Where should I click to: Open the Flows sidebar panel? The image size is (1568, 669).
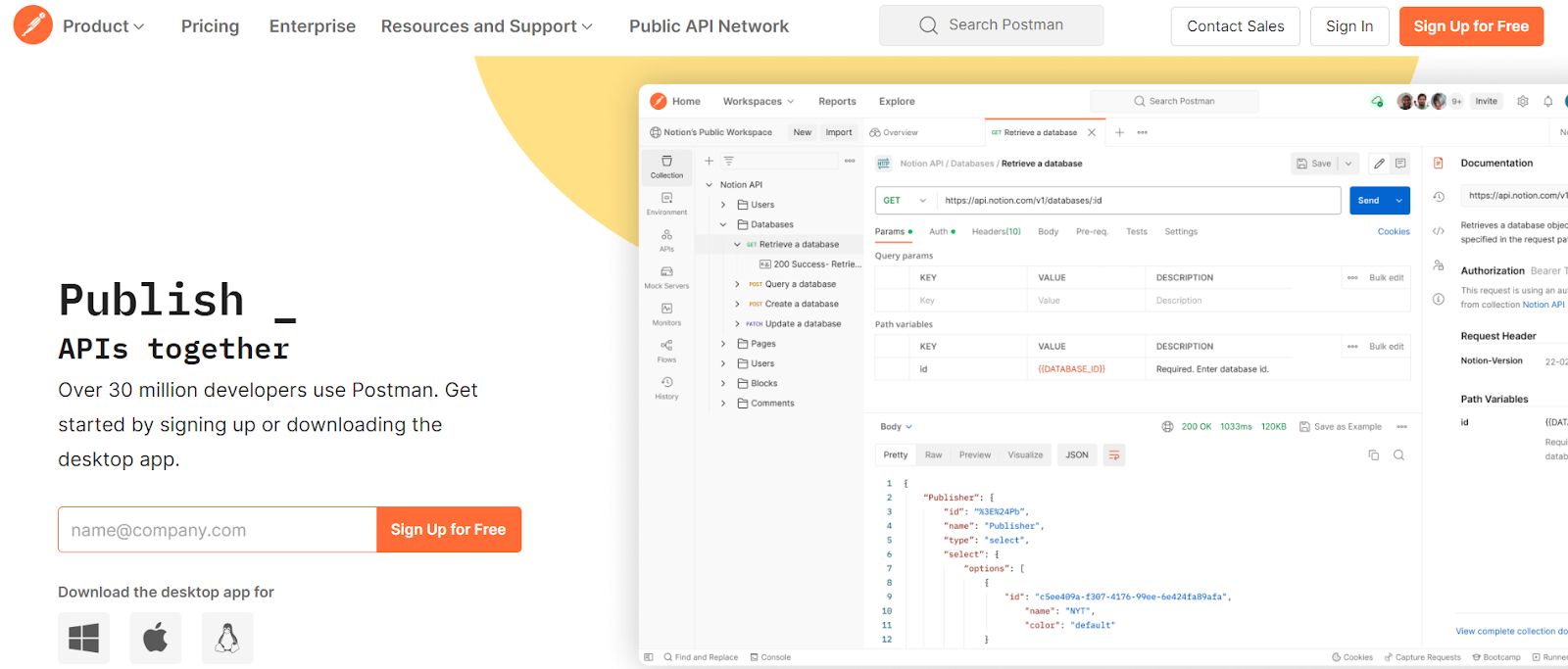click(666, 351)
